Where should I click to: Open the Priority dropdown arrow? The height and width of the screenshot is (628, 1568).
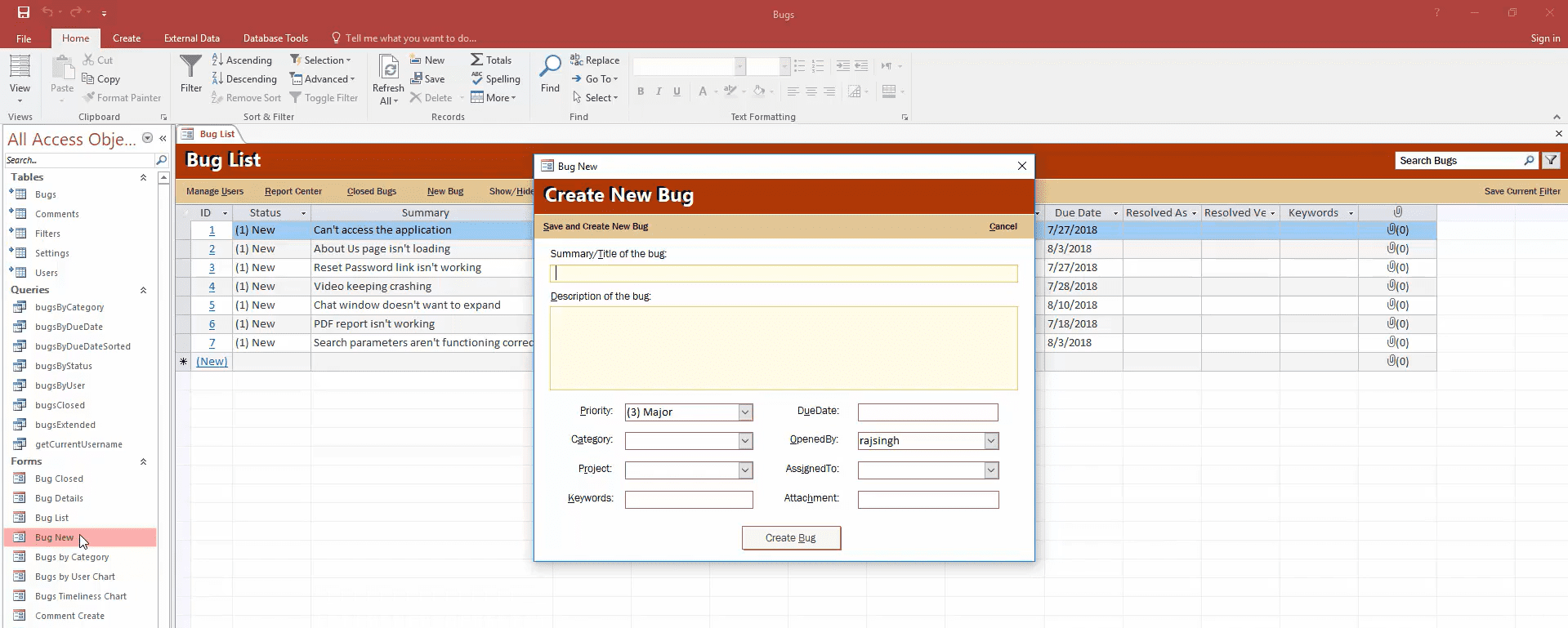(745, 412)
